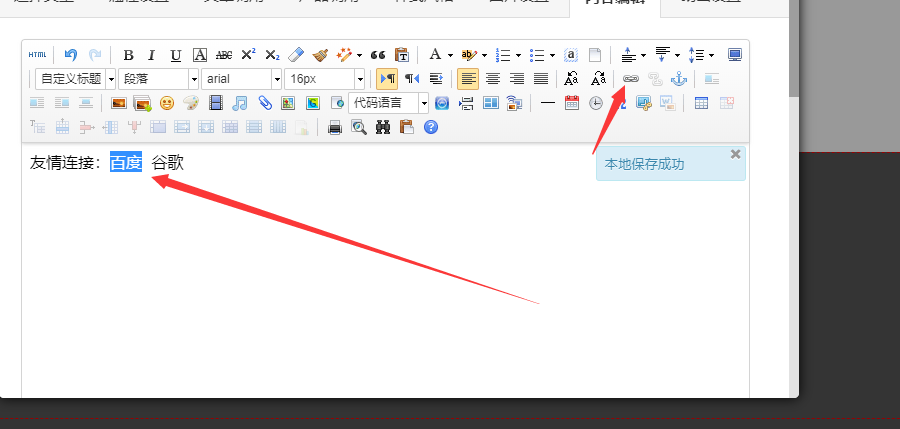Insert a table
Viewport: 900px width, 429px height.
pos(701,103)
